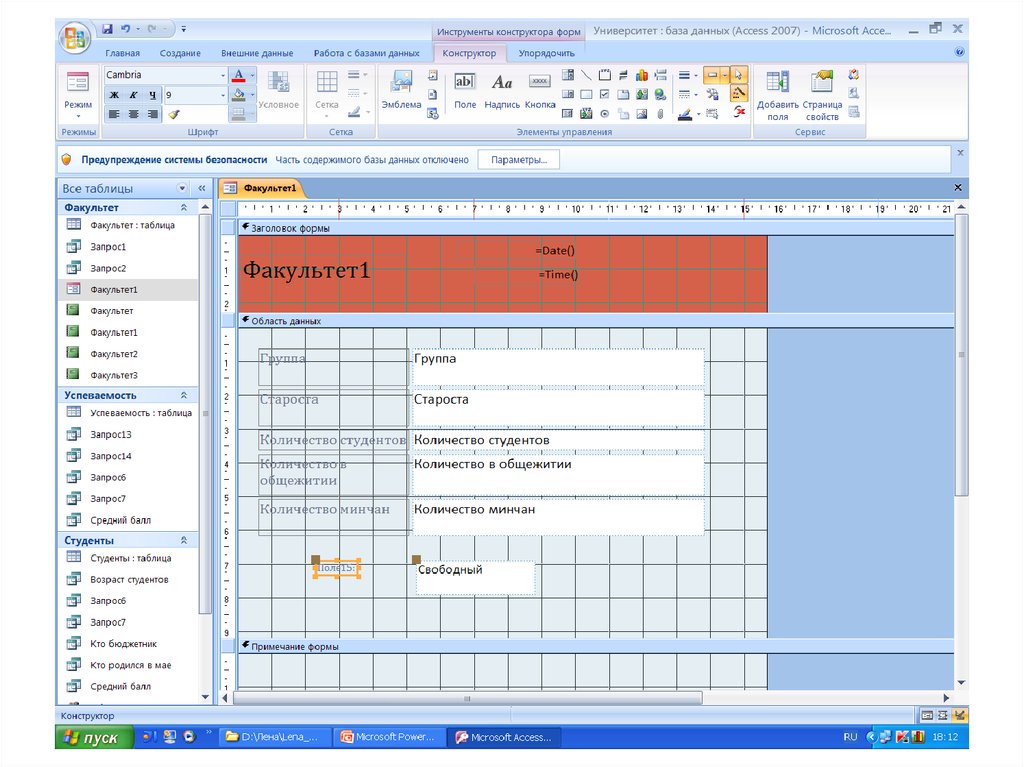Image resolution: width=1024 pixels, height=767 pixels.
Task: Click the Параметры... security warning button
Action: [518, 160]
